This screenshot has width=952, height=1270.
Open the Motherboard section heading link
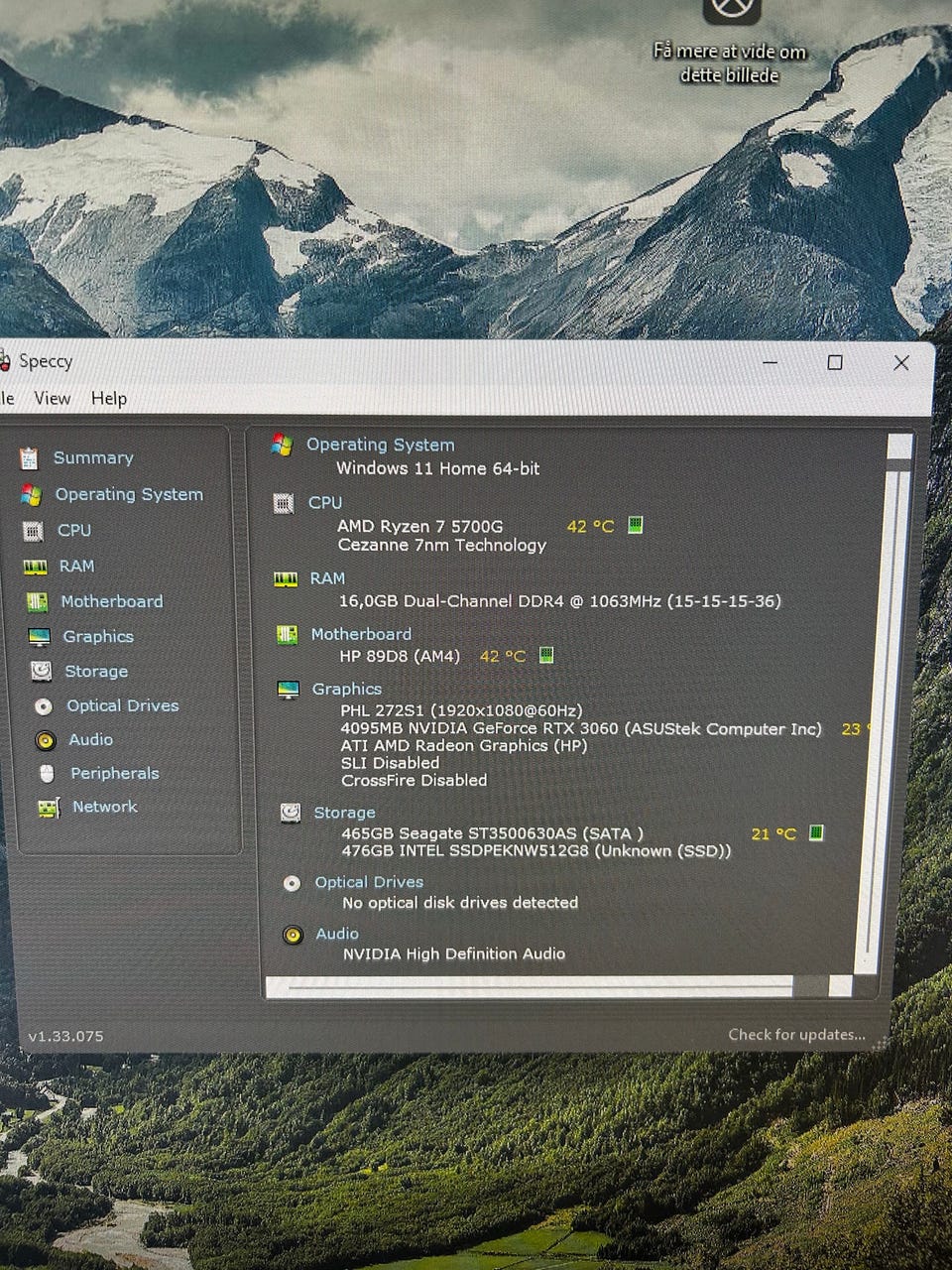361,634
